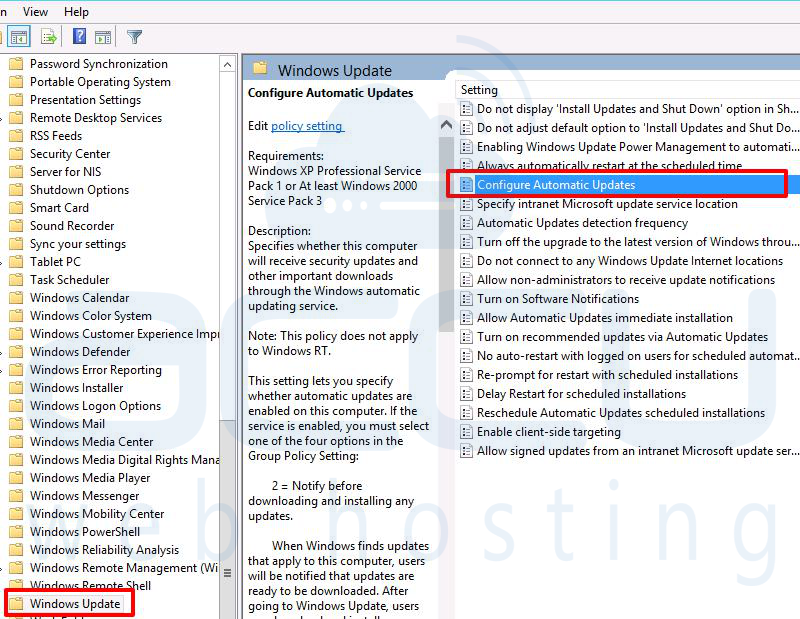
Task: Click the policy icon for Delay Restart for scheduled installations
Action: point(466,394)
